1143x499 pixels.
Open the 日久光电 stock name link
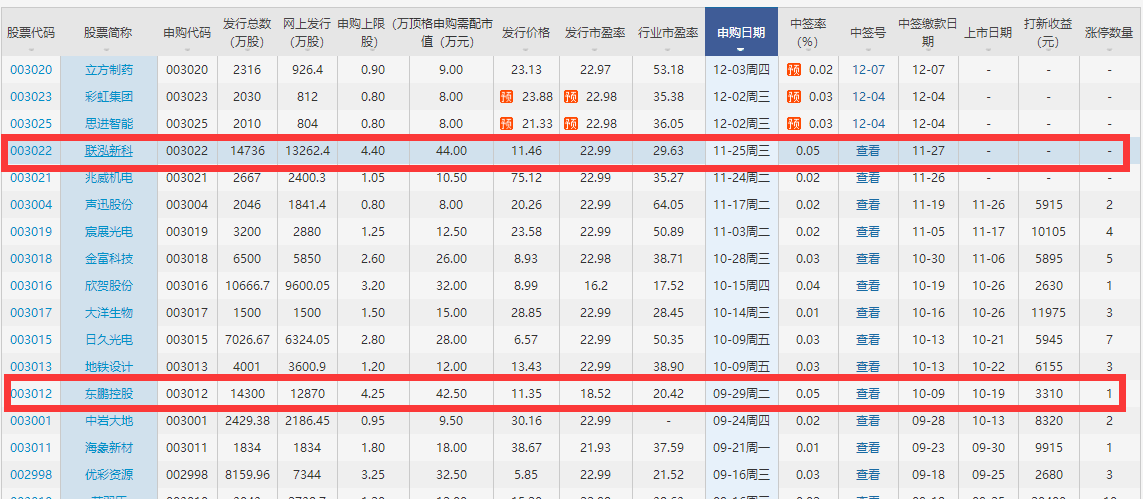tap(109, 339)
